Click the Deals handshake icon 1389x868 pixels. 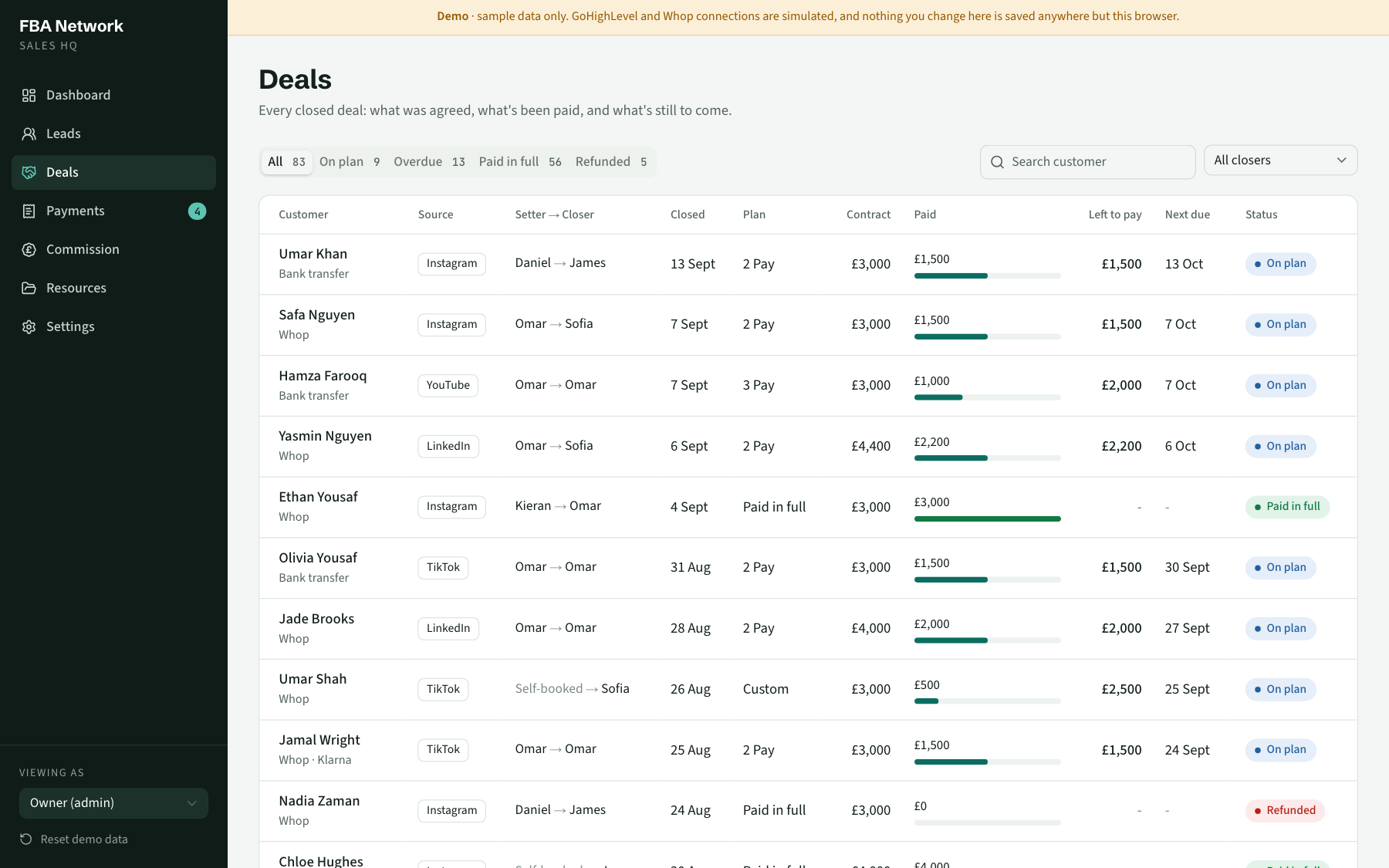pos(29,172)
